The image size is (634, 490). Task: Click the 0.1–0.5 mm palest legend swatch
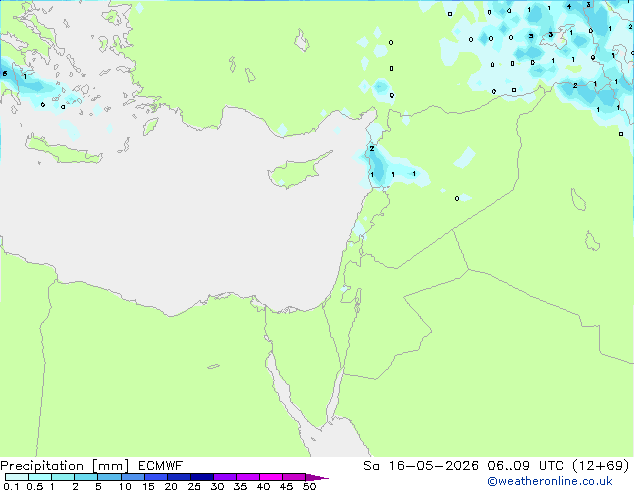[x=17, y=477]
